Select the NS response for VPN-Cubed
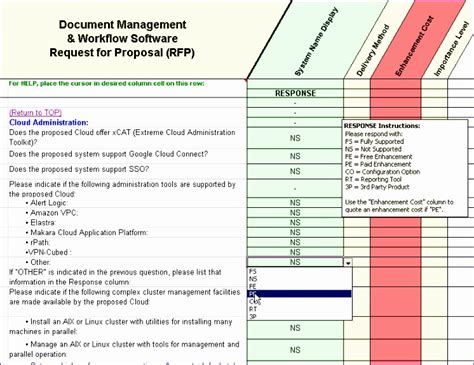 click(295, 252)
